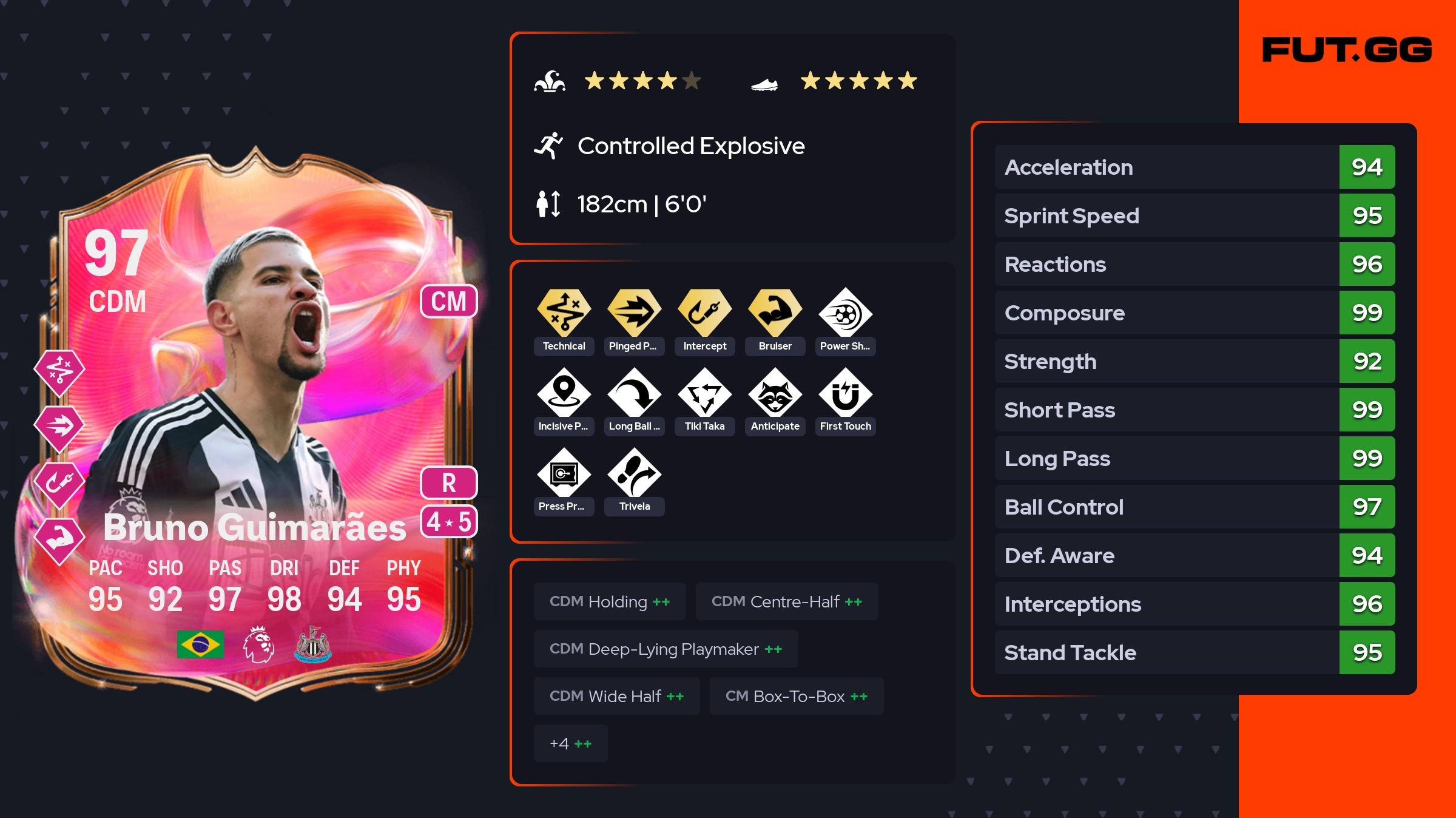Image resolution: width=1456 pixels, height=818 pixels.
Task: Click the CDM Deep-Lying Playmaker role
Action: 666,649
